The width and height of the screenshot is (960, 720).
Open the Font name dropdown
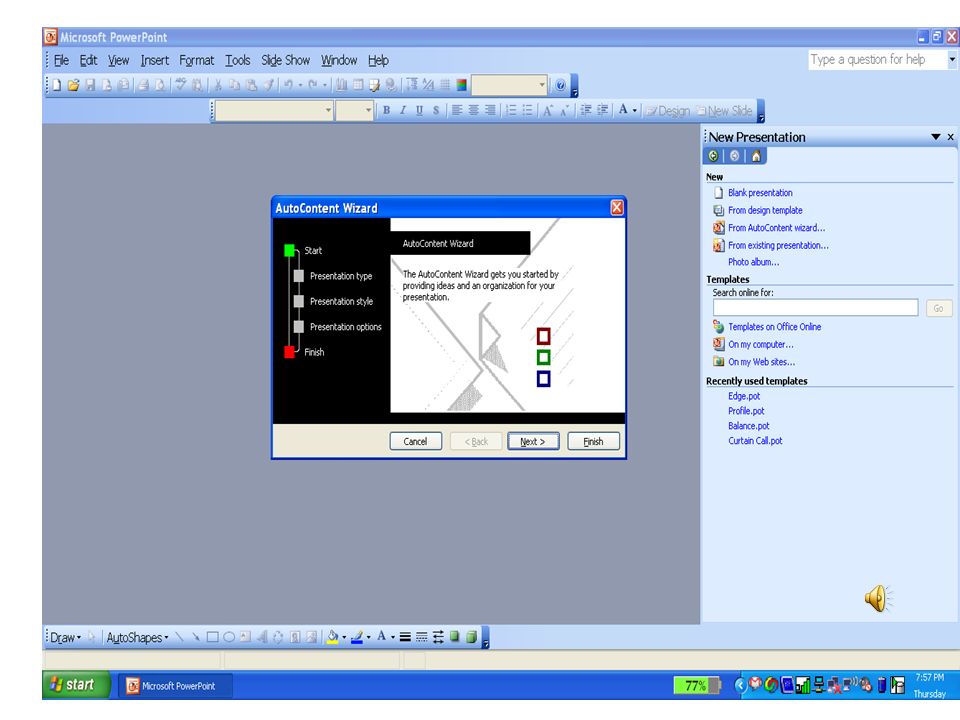[x=328, y=111]
